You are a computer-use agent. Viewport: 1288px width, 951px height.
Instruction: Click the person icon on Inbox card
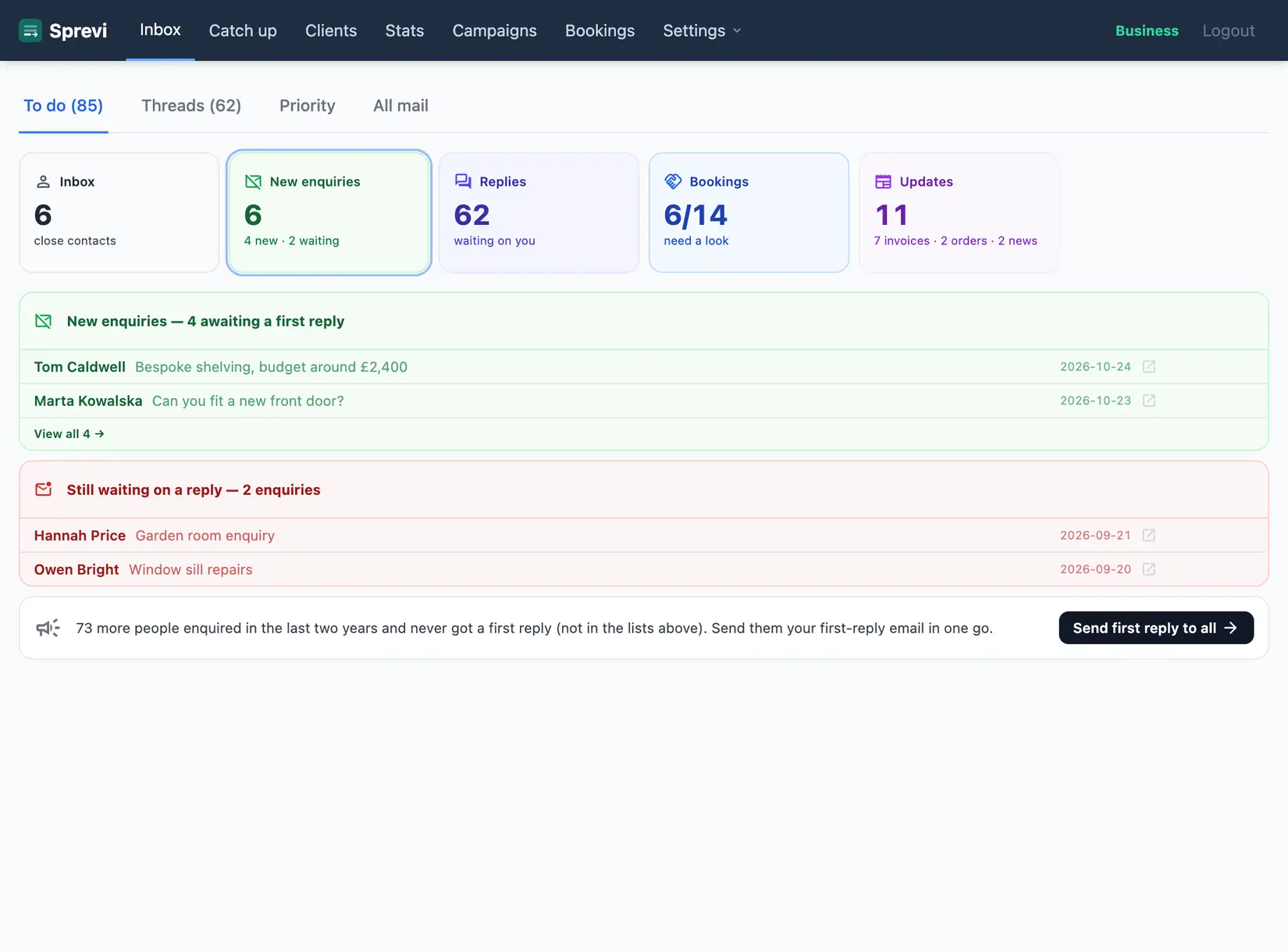[44, 182]
